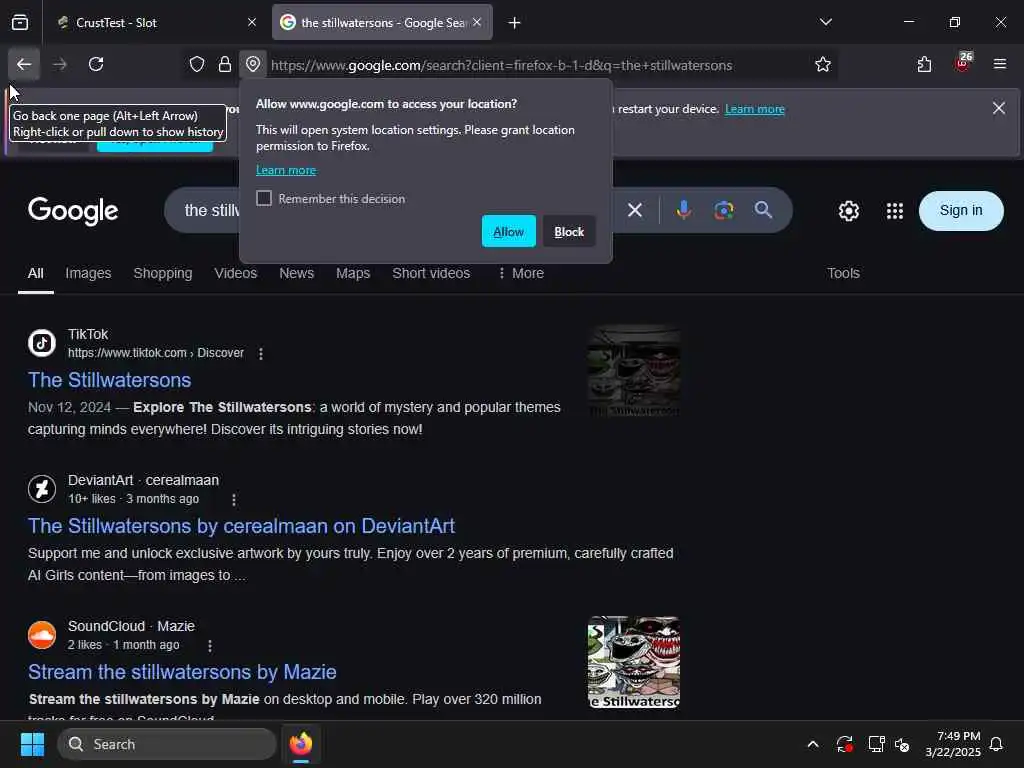Block google.com location access
The height and width of the screenshot is (768, 1024).
coord(569,231)
